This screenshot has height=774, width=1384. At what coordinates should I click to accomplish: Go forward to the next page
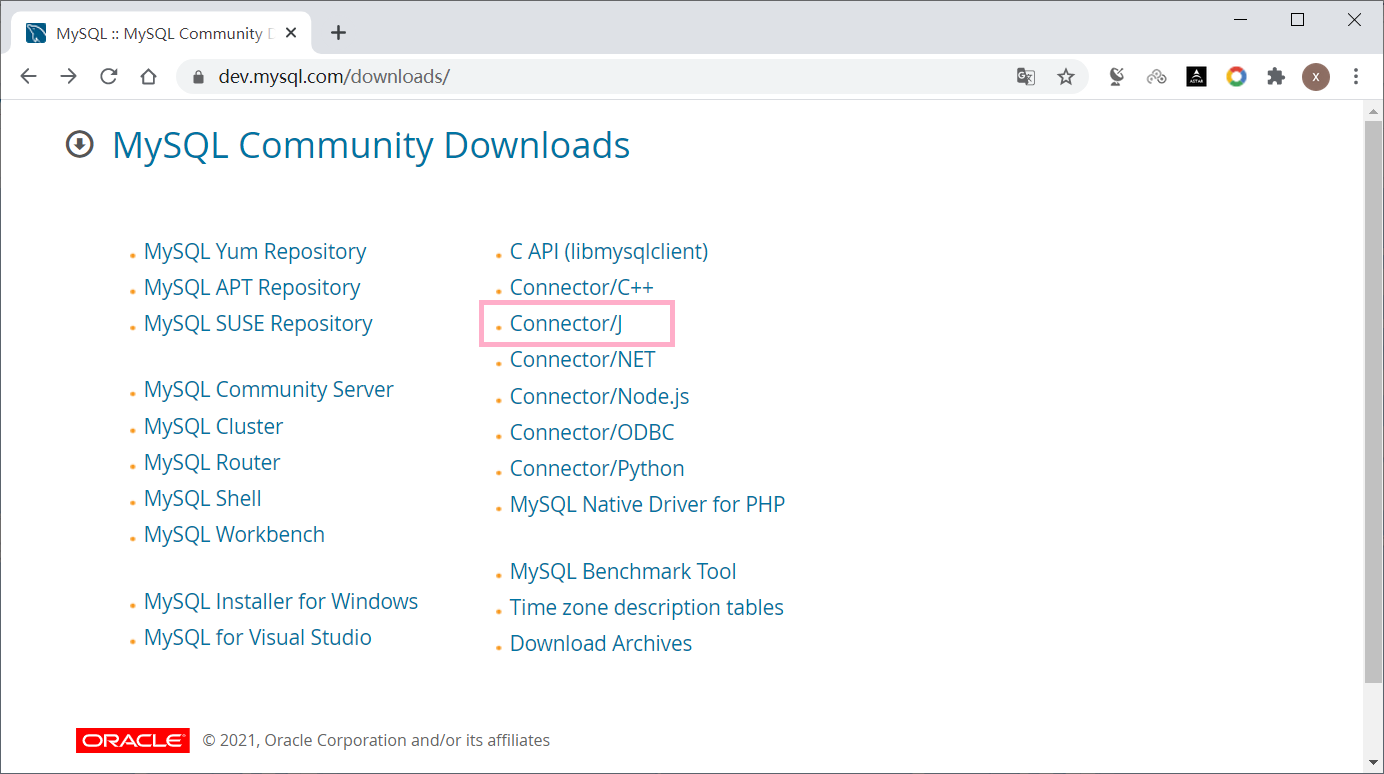(68, 76)
